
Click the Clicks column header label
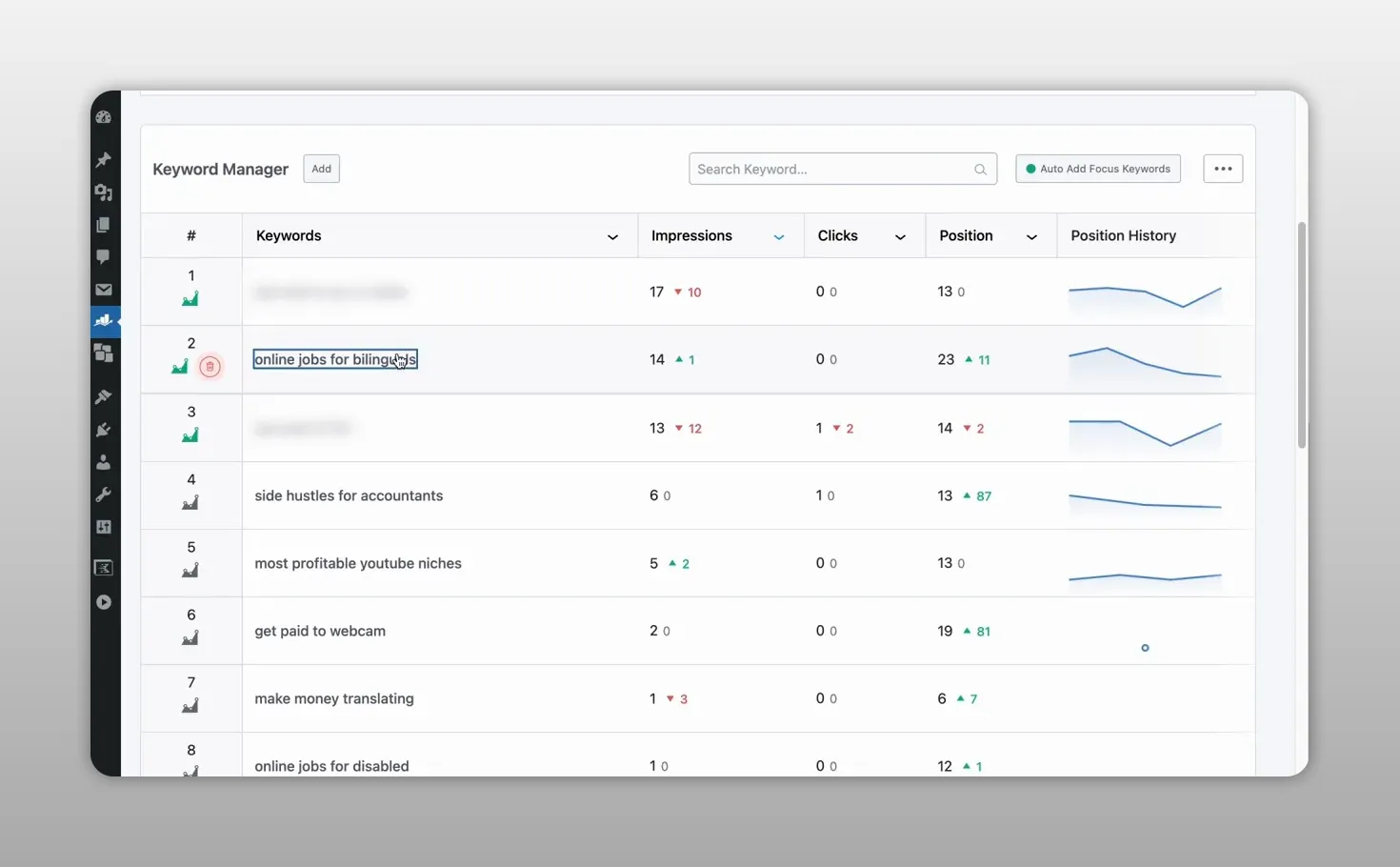click(x=837, y=235)
